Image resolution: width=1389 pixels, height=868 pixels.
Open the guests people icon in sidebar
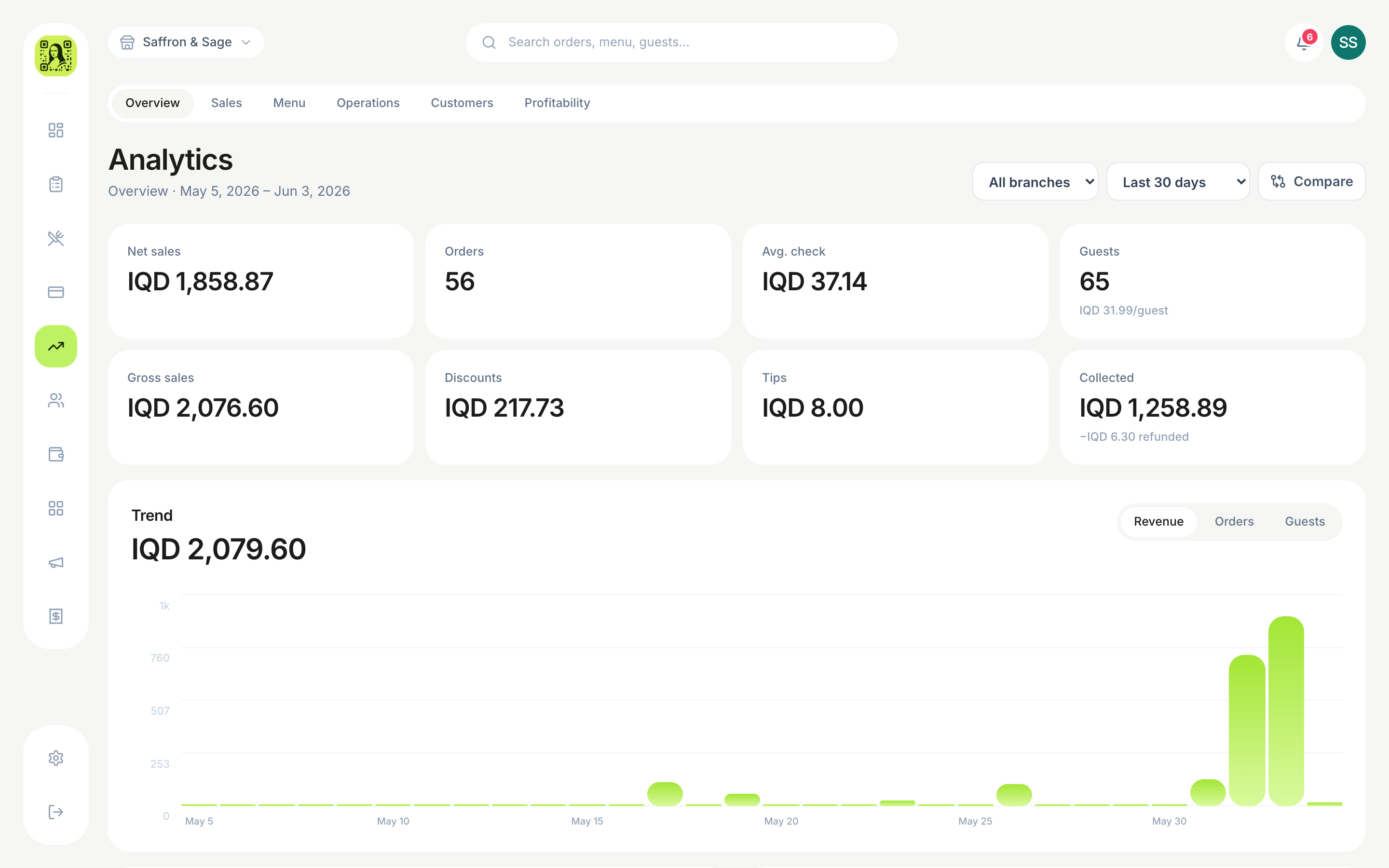click(55, 400)
